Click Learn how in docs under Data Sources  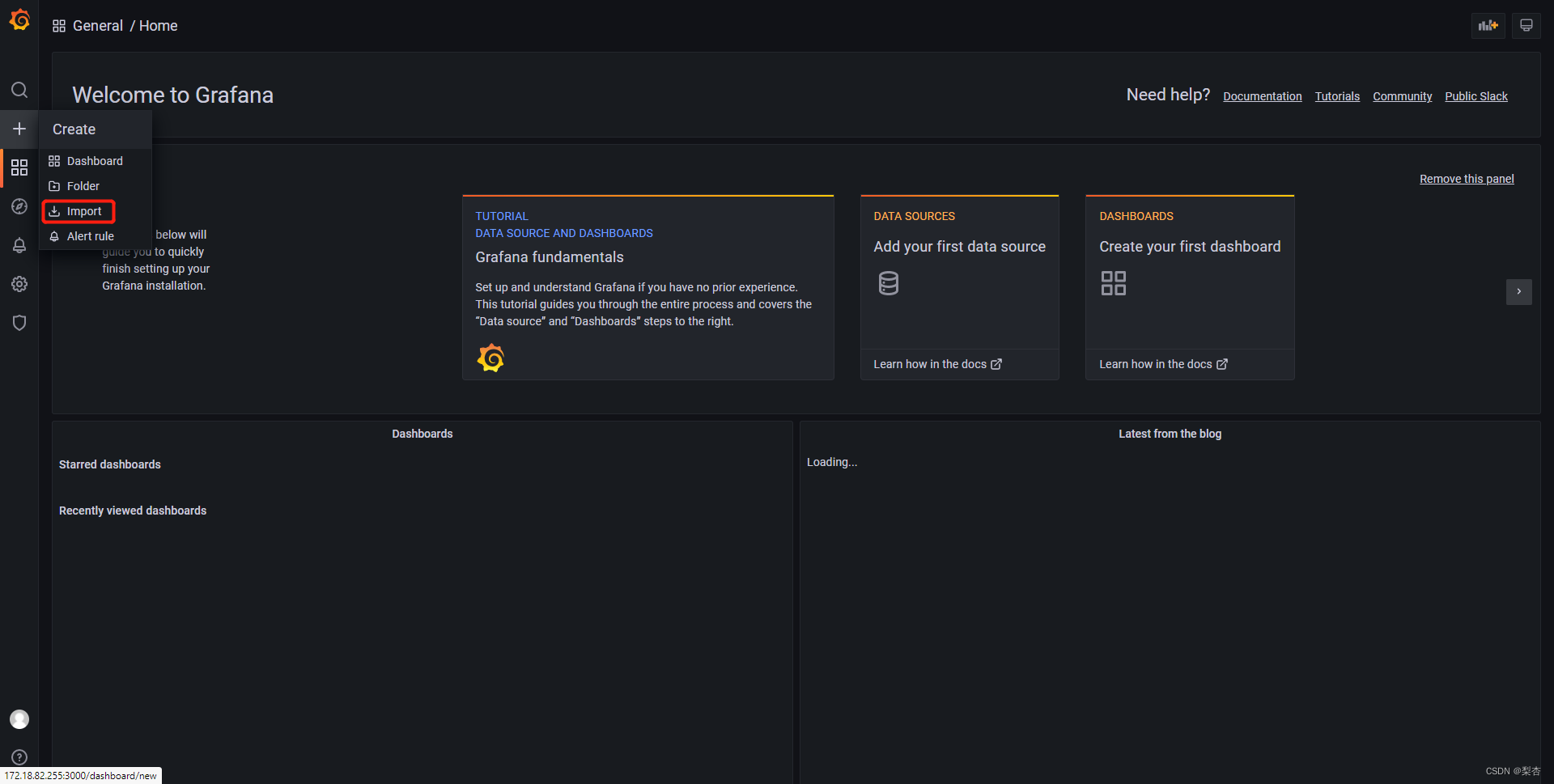tap(937, 364)
